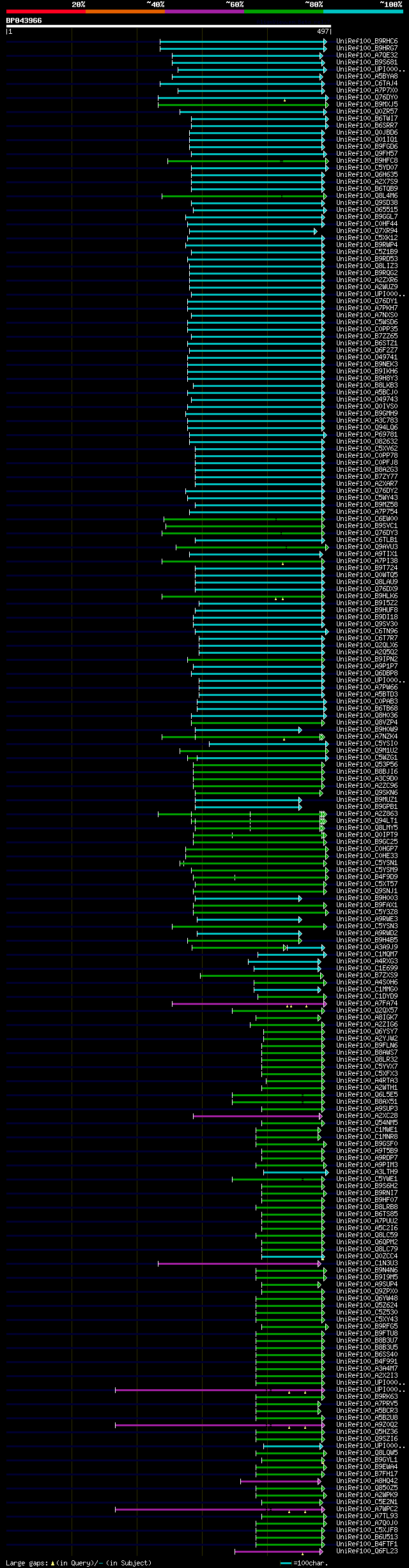Image resolution: width=409 pixels, height=1568 pixels.
Task: Click label UniRef100_B9RWP4
Action: click(367, 245)
